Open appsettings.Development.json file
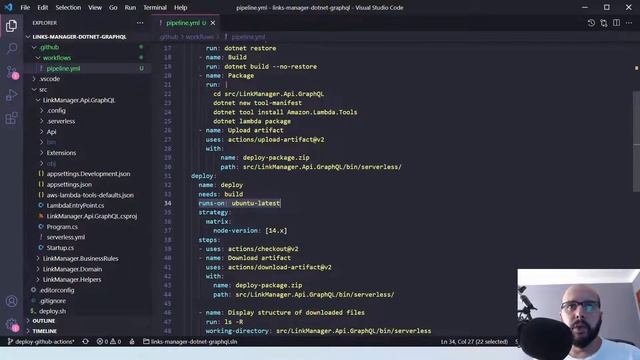The image size is (640, 360). point(88,174)
